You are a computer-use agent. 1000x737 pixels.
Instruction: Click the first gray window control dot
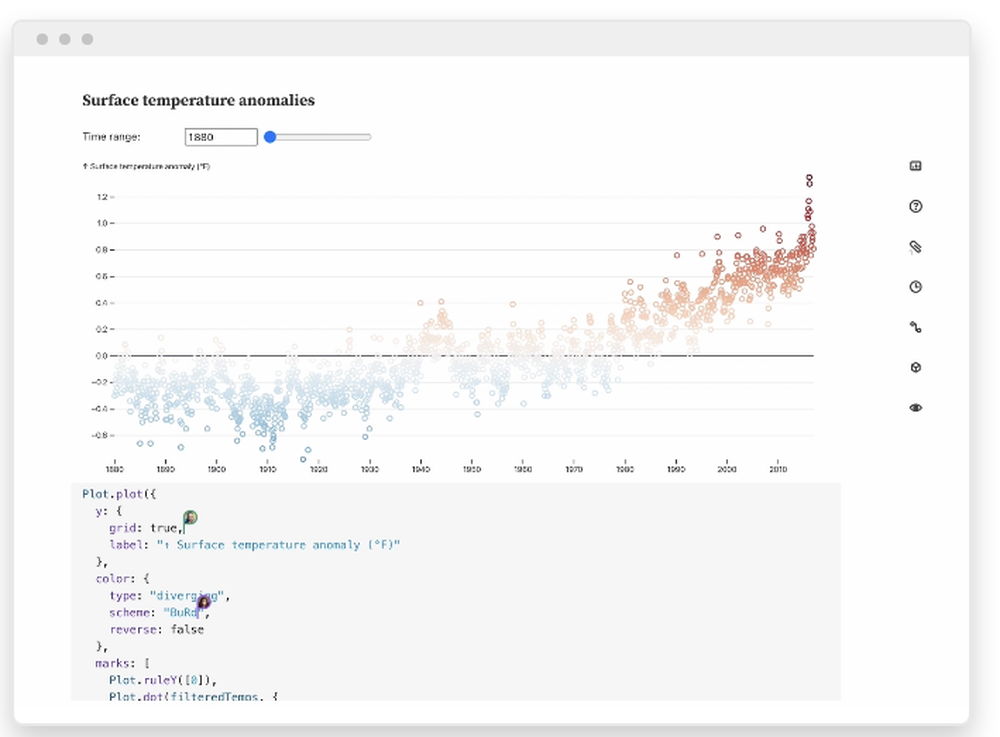pos(42,39)
